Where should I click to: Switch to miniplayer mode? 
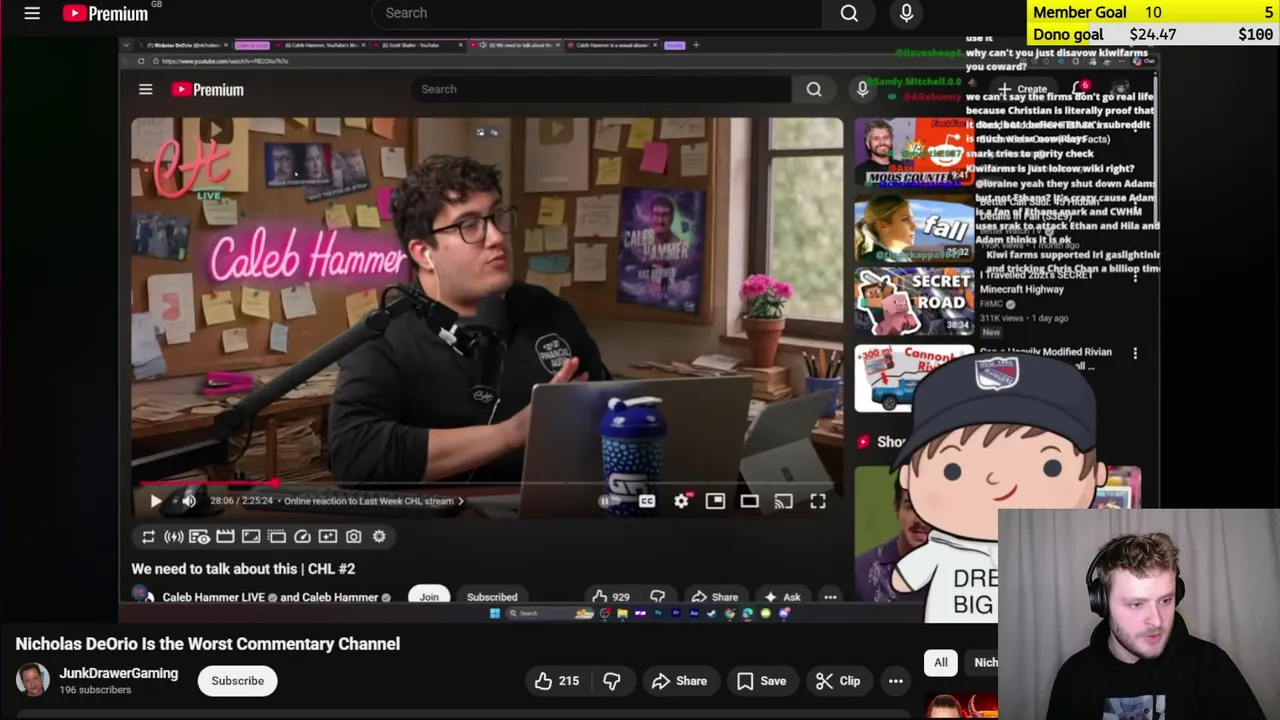click(715, 501)
